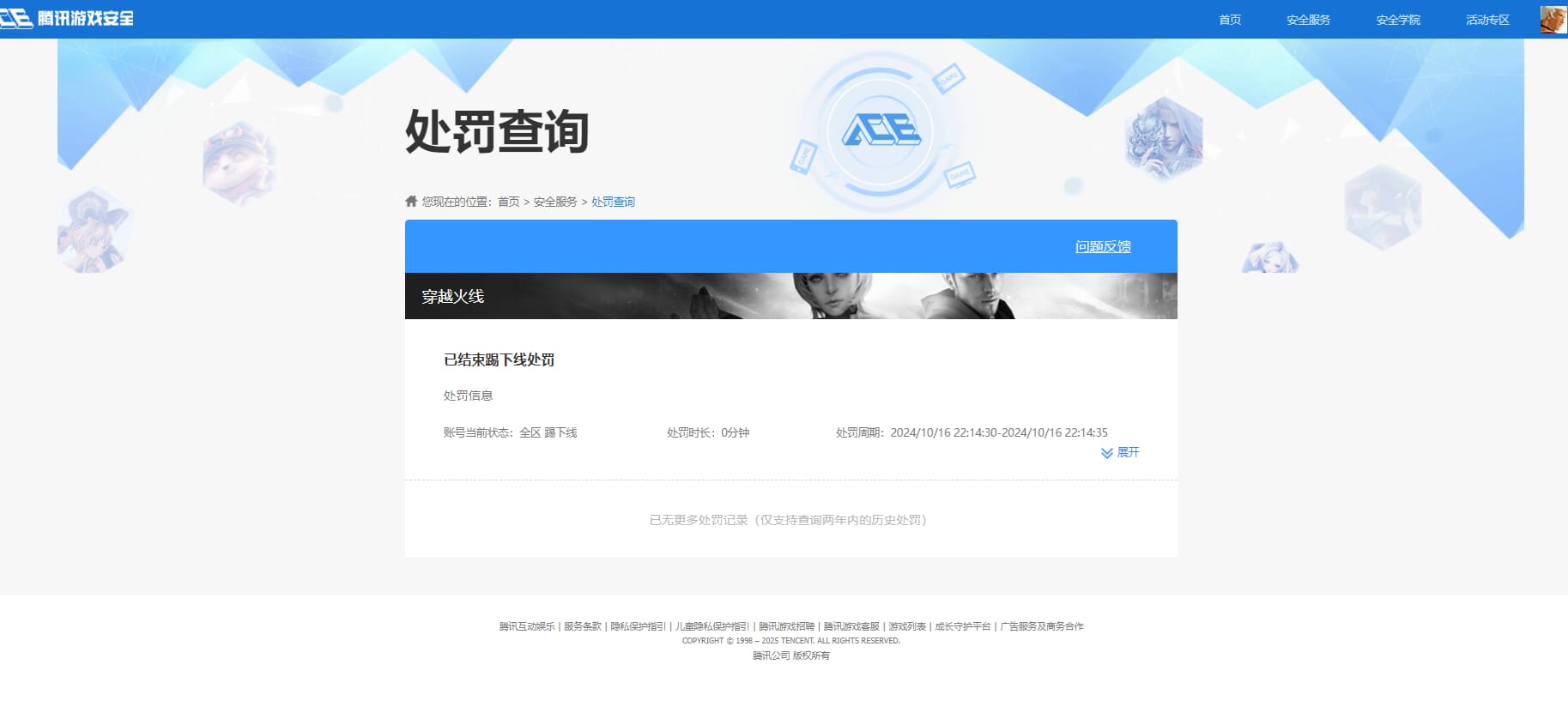Click the large 处罚查询 page heading
The height and width of the screenshot is (725, 1568).
(497, 131)
